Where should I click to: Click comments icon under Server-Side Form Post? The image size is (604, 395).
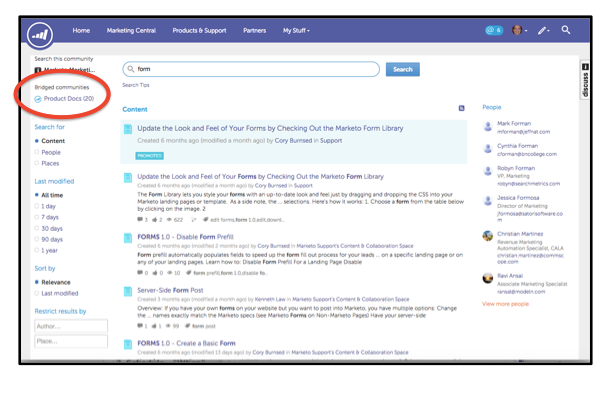[140, 326]
